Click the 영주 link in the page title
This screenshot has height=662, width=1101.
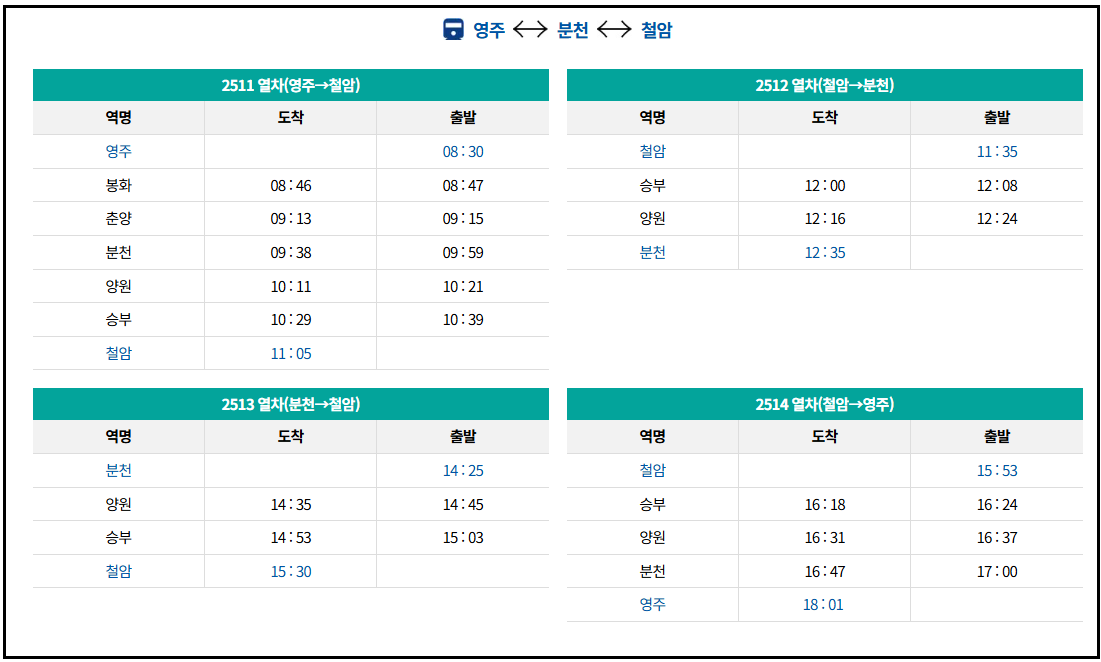point(489,29)
